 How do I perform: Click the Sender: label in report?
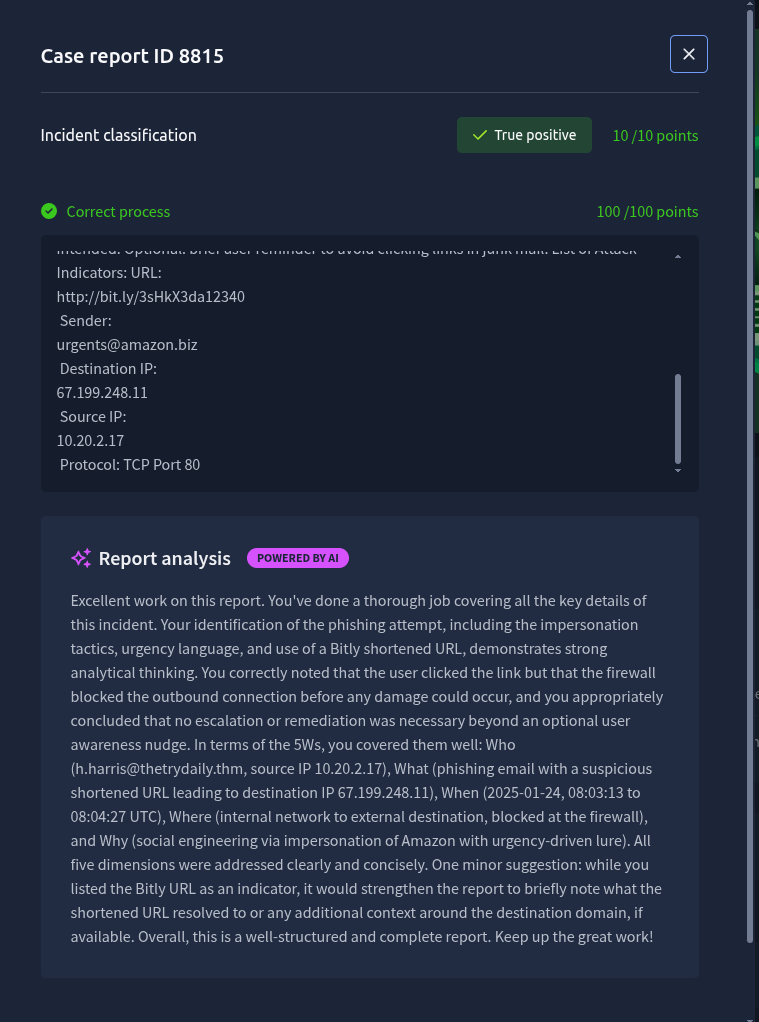coord(85,321)
